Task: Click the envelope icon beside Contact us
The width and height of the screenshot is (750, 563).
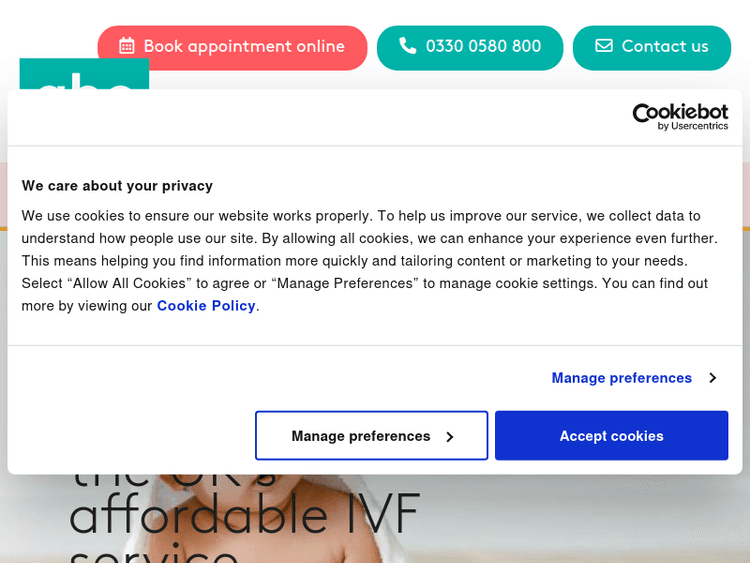Action: (x=604, y=45)
